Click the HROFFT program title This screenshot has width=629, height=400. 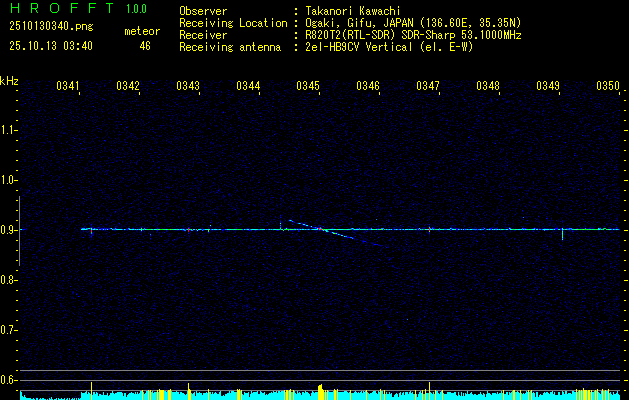(62, 8)
